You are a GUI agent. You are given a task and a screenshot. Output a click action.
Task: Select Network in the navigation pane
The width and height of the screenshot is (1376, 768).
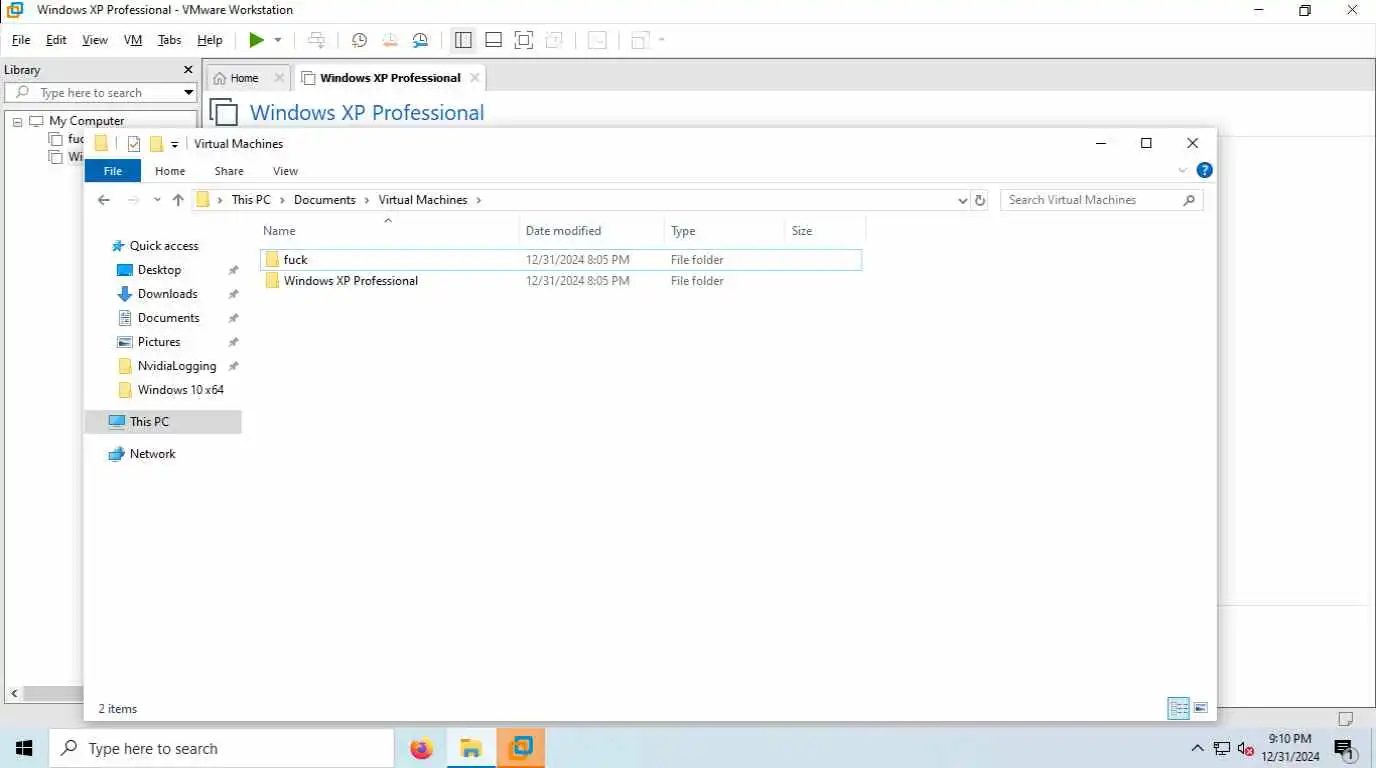[152, 454]
